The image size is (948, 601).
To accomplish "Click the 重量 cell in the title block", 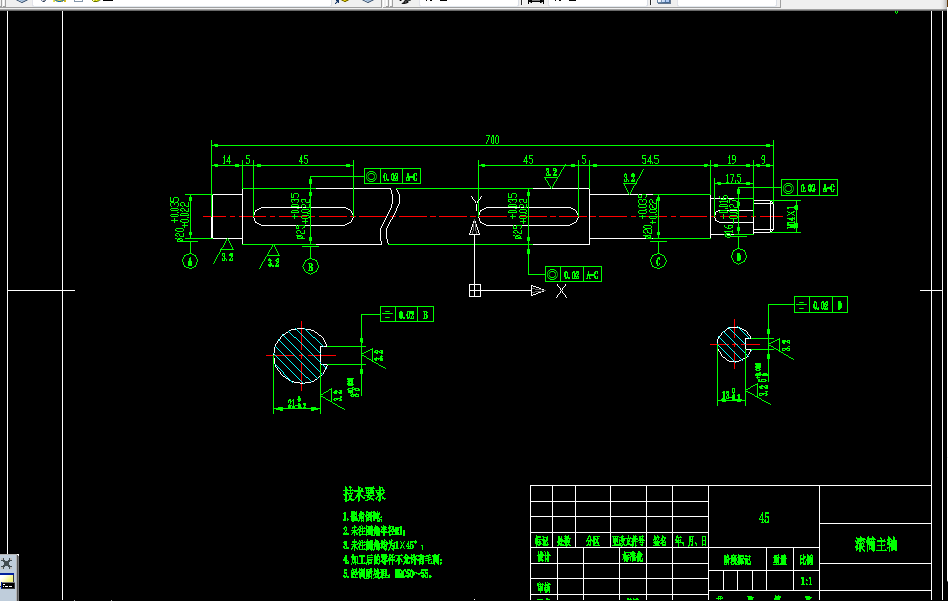I will tap(780, 560).
